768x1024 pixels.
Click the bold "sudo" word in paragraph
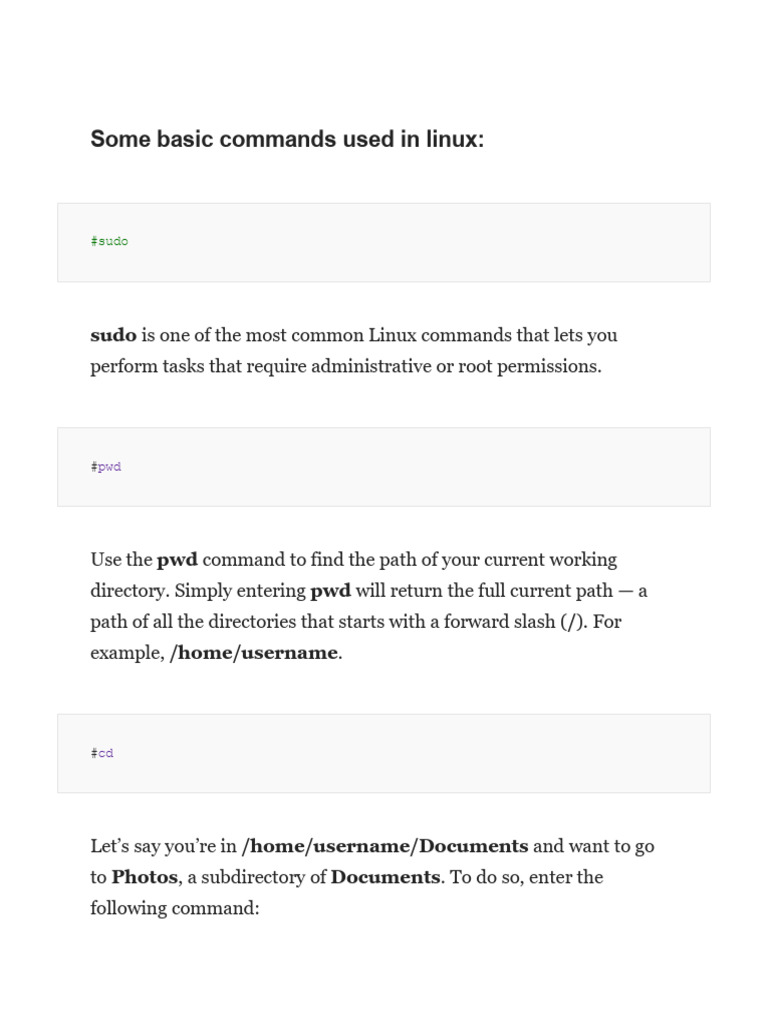pos(113,335)
